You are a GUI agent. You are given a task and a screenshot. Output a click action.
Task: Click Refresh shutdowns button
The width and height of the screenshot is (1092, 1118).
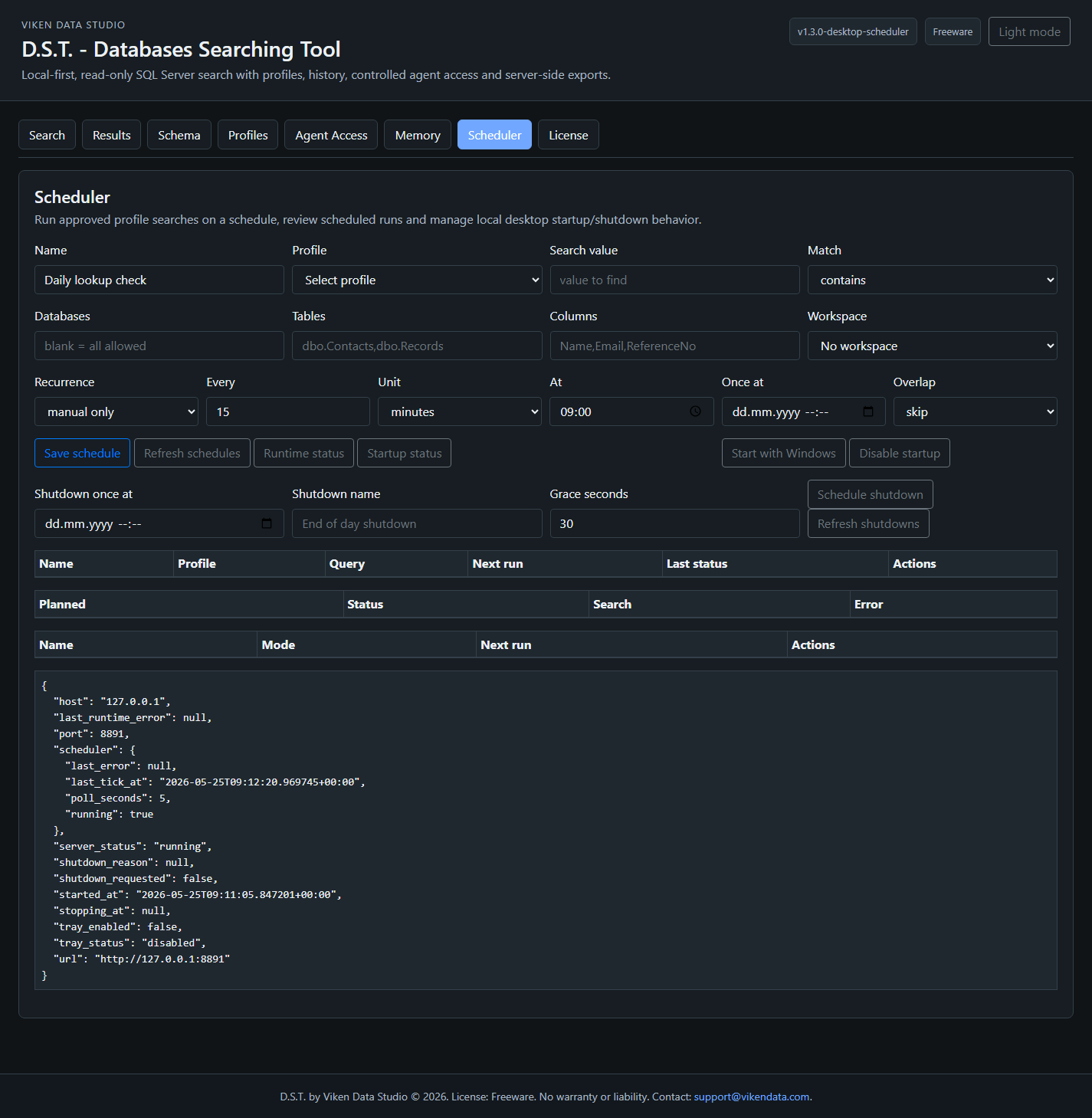click(x=868, y=523)
